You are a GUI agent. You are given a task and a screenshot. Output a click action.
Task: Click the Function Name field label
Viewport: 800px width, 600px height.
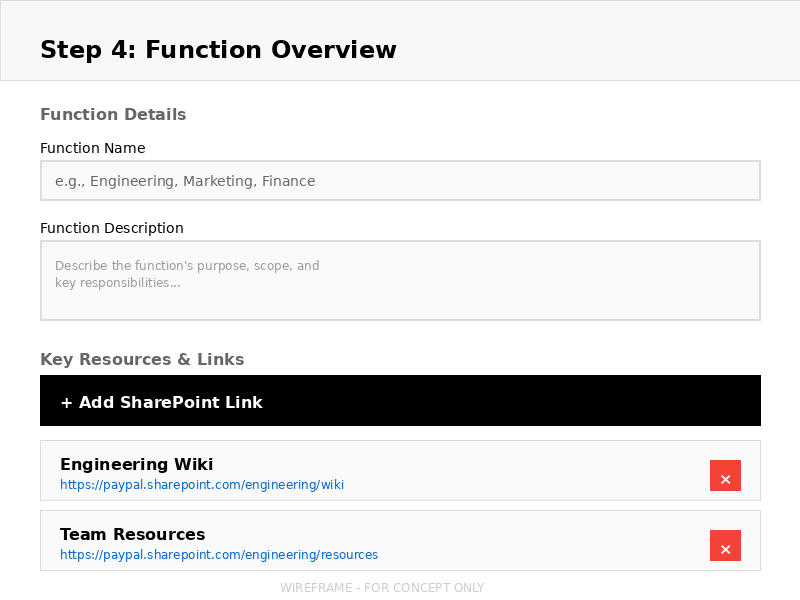click(92, 148)
